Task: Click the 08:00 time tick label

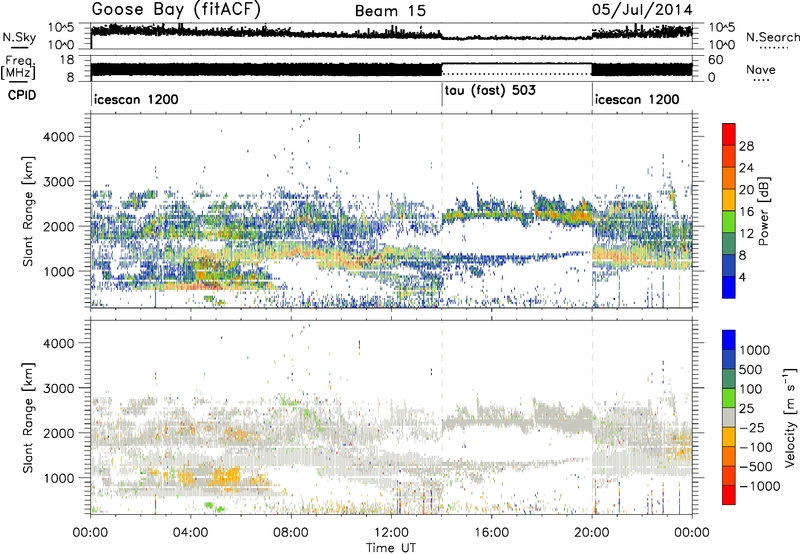Action: click(291, 533)
